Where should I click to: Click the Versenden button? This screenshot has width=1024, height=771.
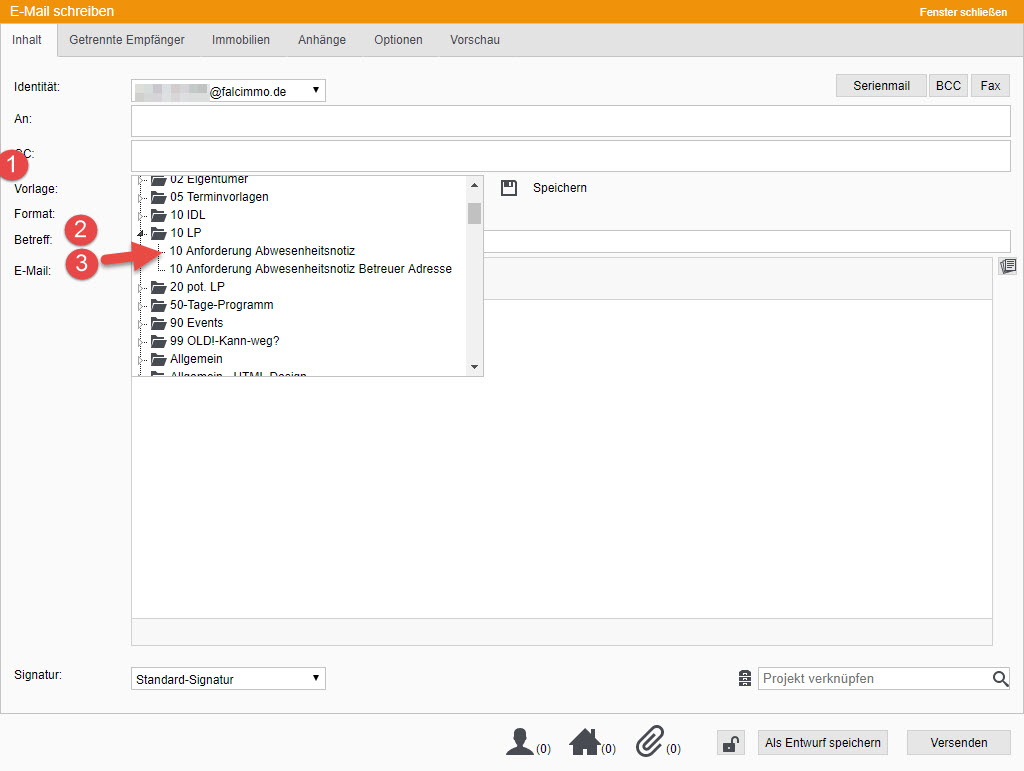tap(958, 742)
